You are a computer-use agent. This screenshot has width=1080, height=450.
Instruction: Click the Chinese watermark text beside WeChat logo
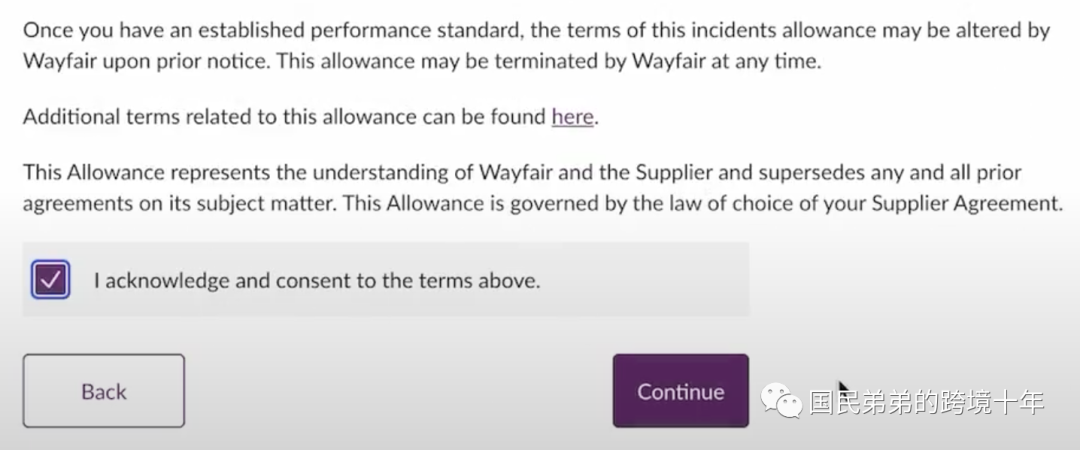927,402
